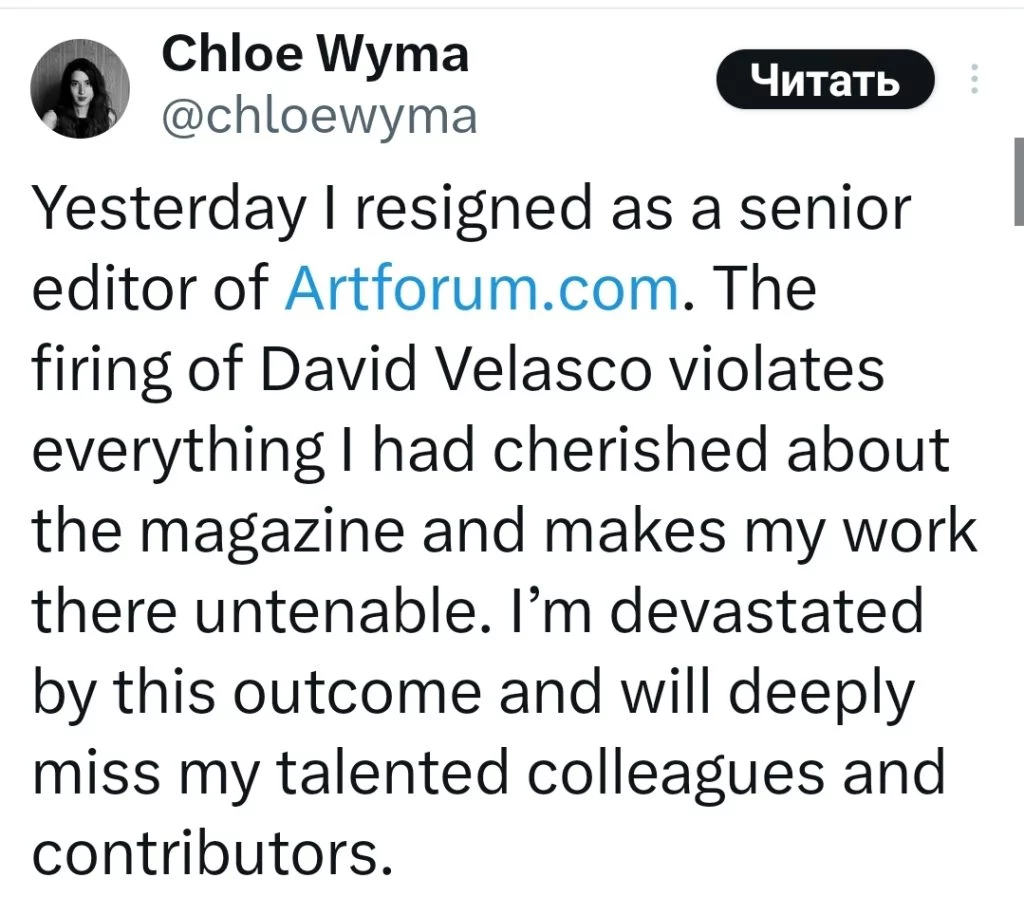Screen dimensions: 1024x915
Task: Click the word 'devastated' in the tweet
Action: coord(766,611)
